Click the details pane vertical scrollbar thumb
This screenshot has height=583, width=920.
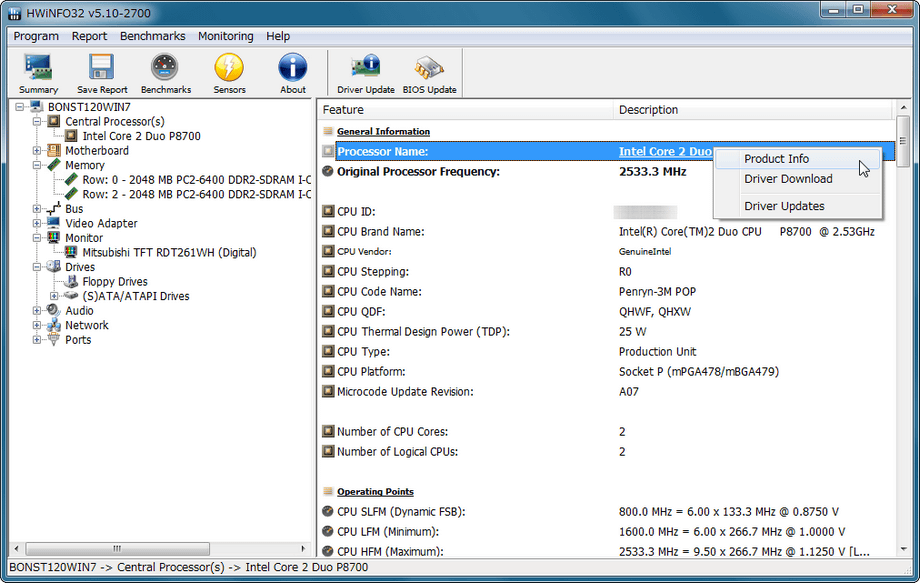(x=903, y=141)
